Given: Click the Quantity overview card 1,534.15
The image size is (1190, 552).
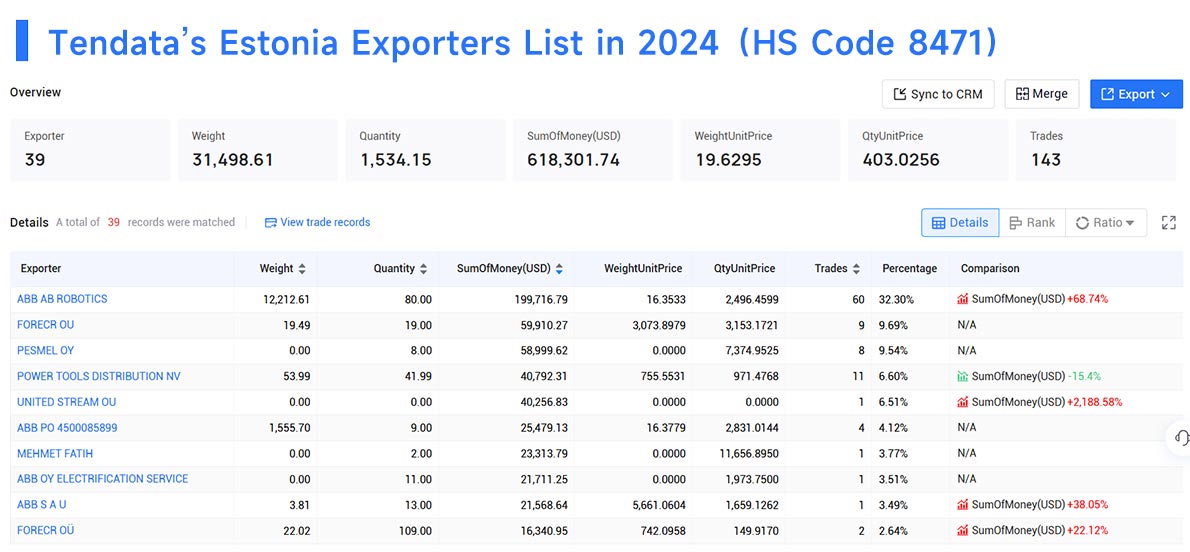Looking at the screenshot, I should pos(425,150).
